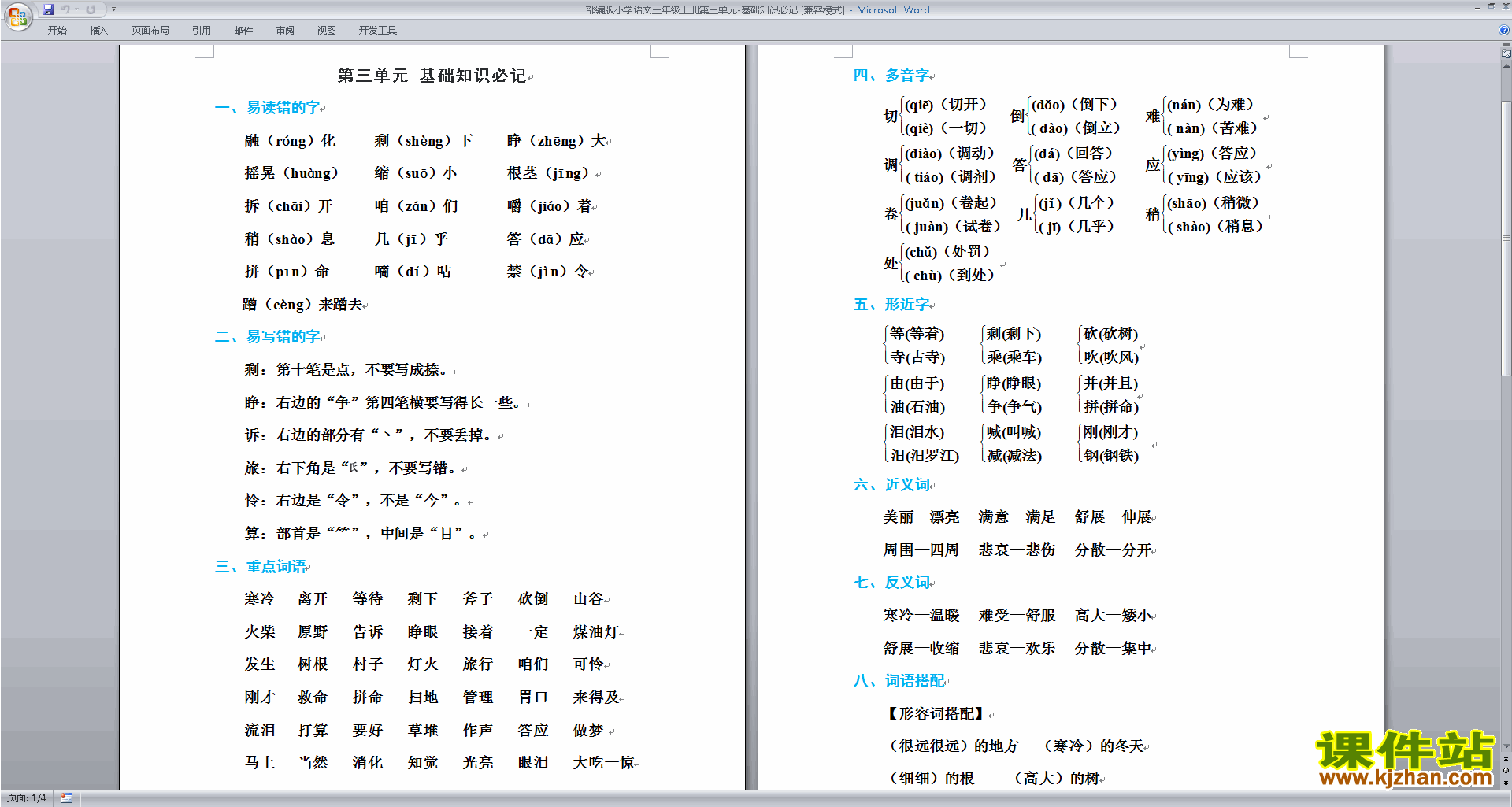1512x807 pixels.
Task: Minimize the Word window
Action: tap(1477, 7)
